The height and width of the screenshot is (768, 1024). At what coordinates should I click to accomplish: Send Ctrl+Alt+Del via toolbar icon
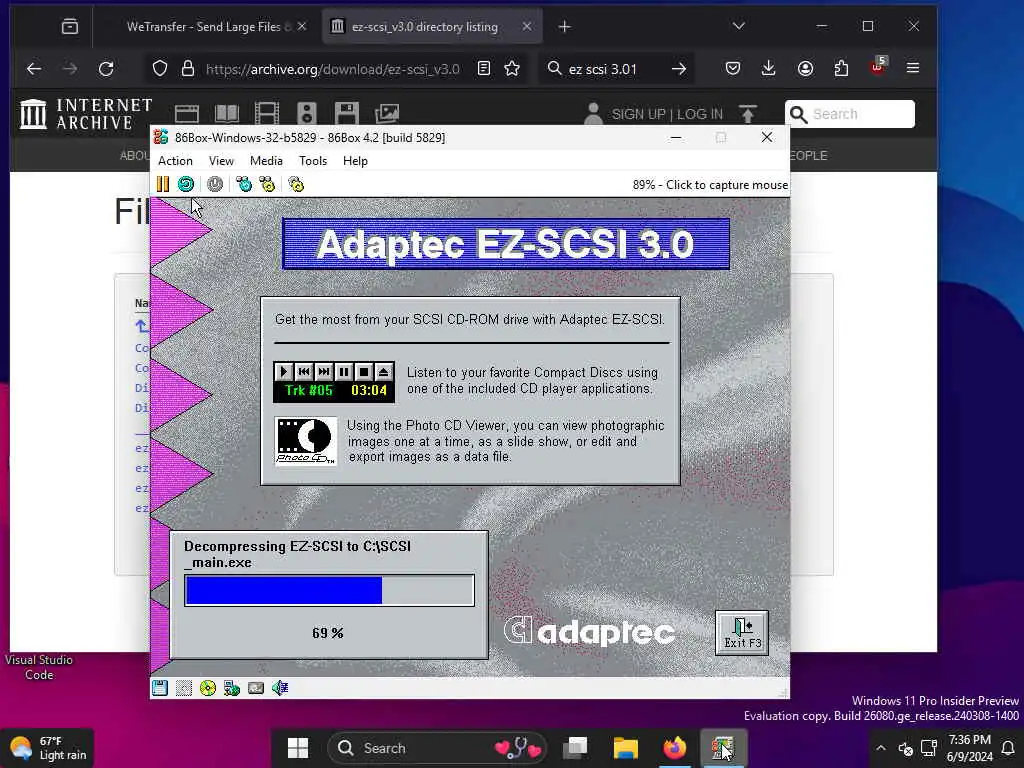click(244, 185)
